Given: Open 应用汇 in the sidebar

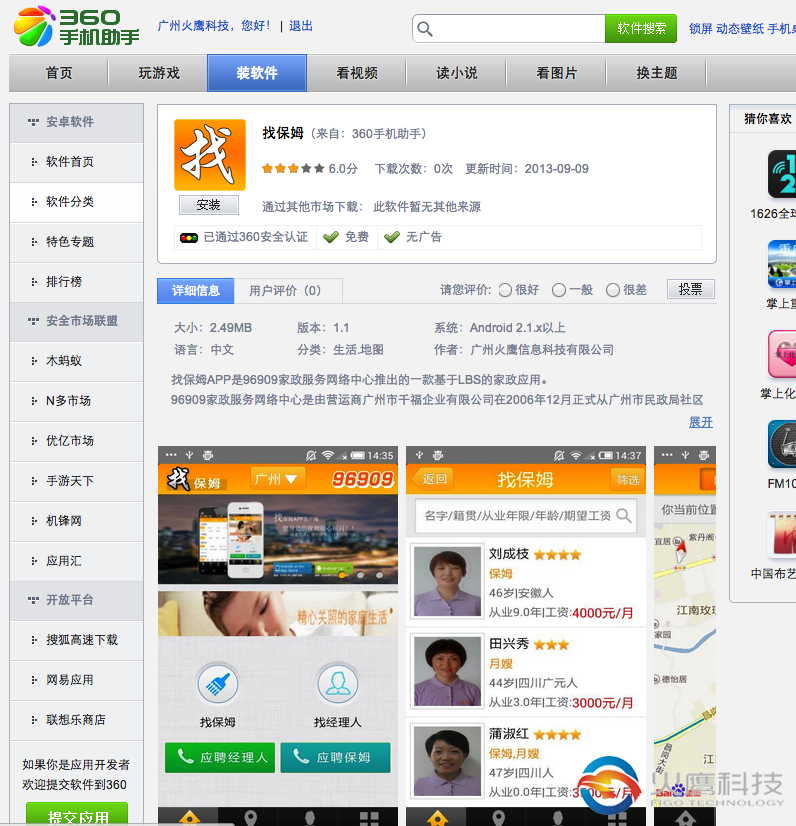Looking at the screenshot, I should click(x=76, y=561).
